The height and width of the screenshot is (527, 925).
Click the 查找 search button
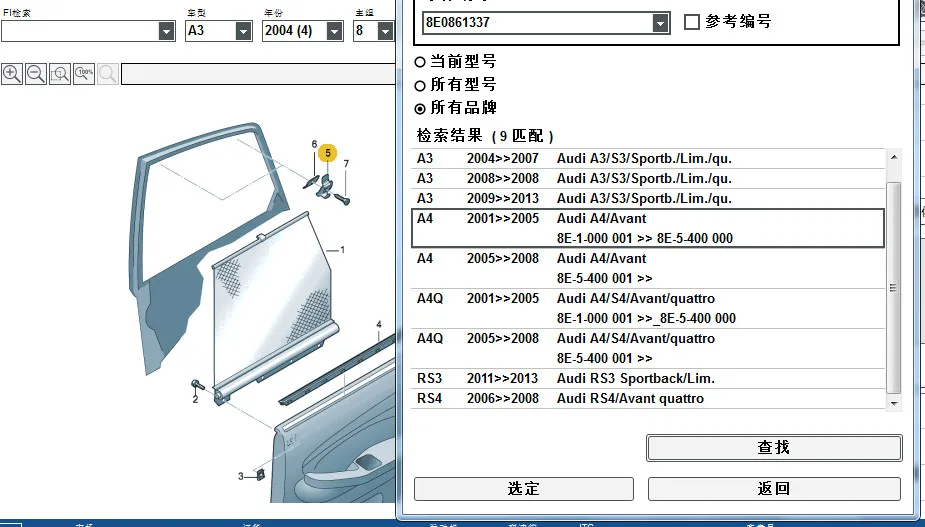[774, 448]
